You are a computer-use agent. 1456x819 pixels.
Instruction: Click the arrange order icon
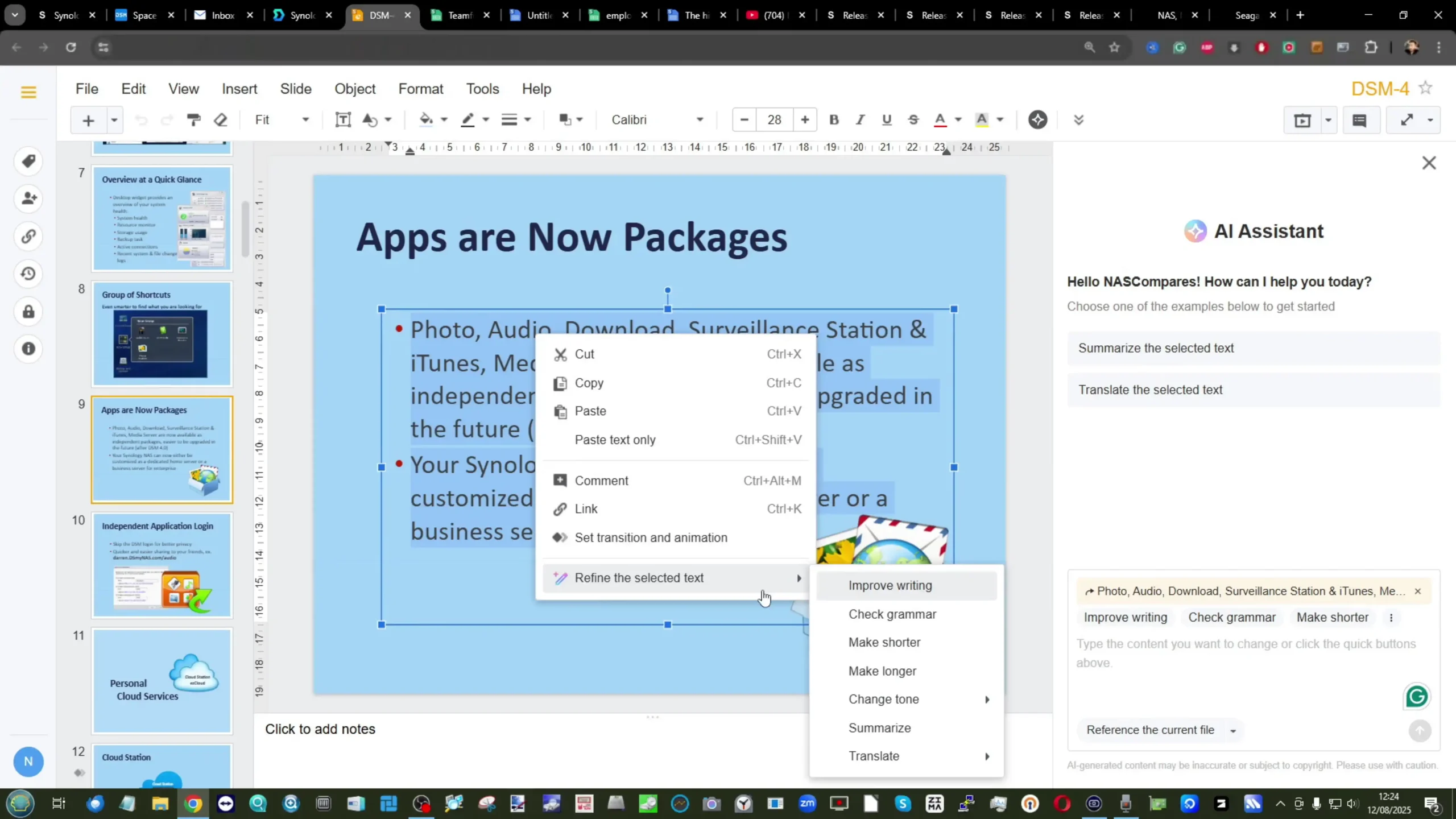565,120
